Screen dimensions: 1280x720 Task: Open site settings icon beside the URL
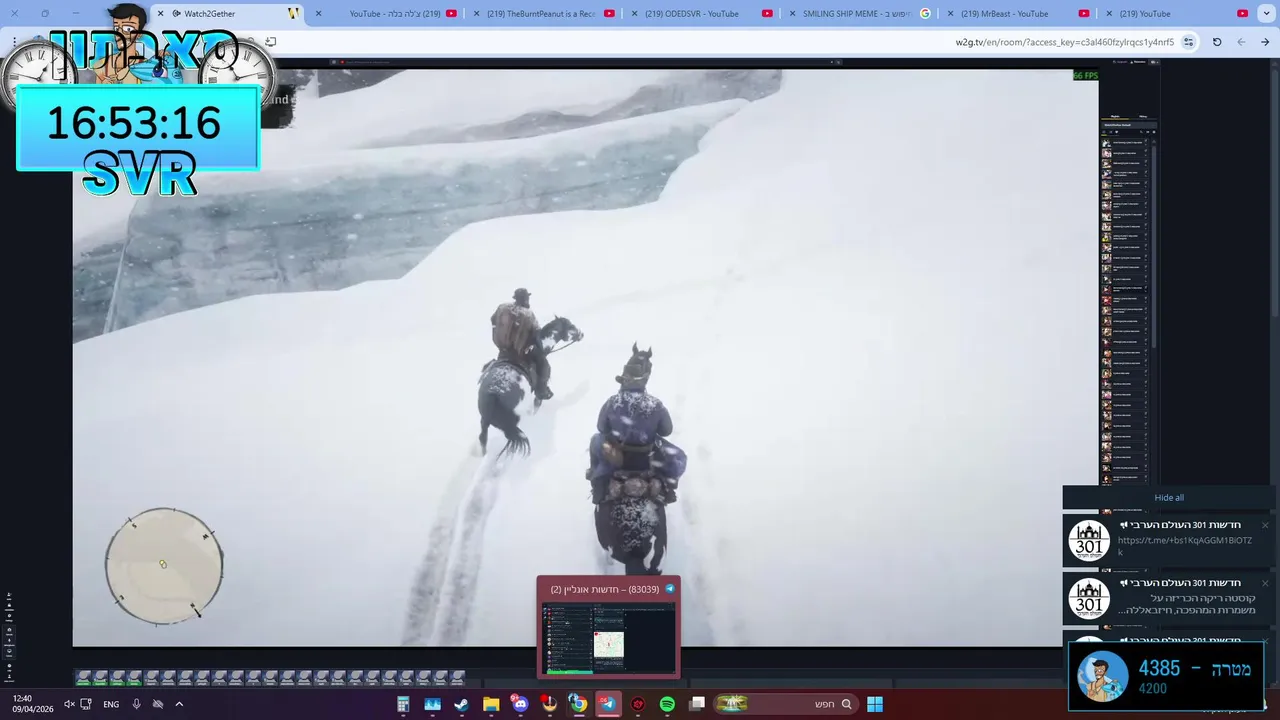(1188, 42)
